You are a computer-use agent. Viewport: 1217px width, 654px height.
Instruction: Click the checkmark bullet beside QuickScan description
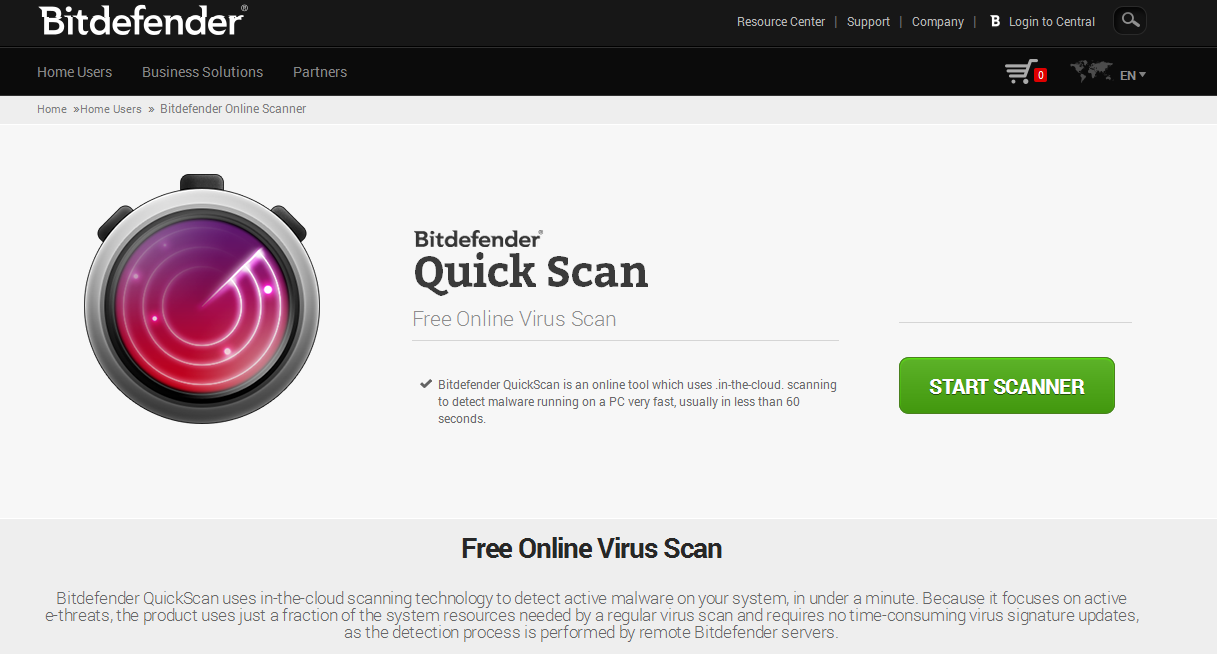426,383
